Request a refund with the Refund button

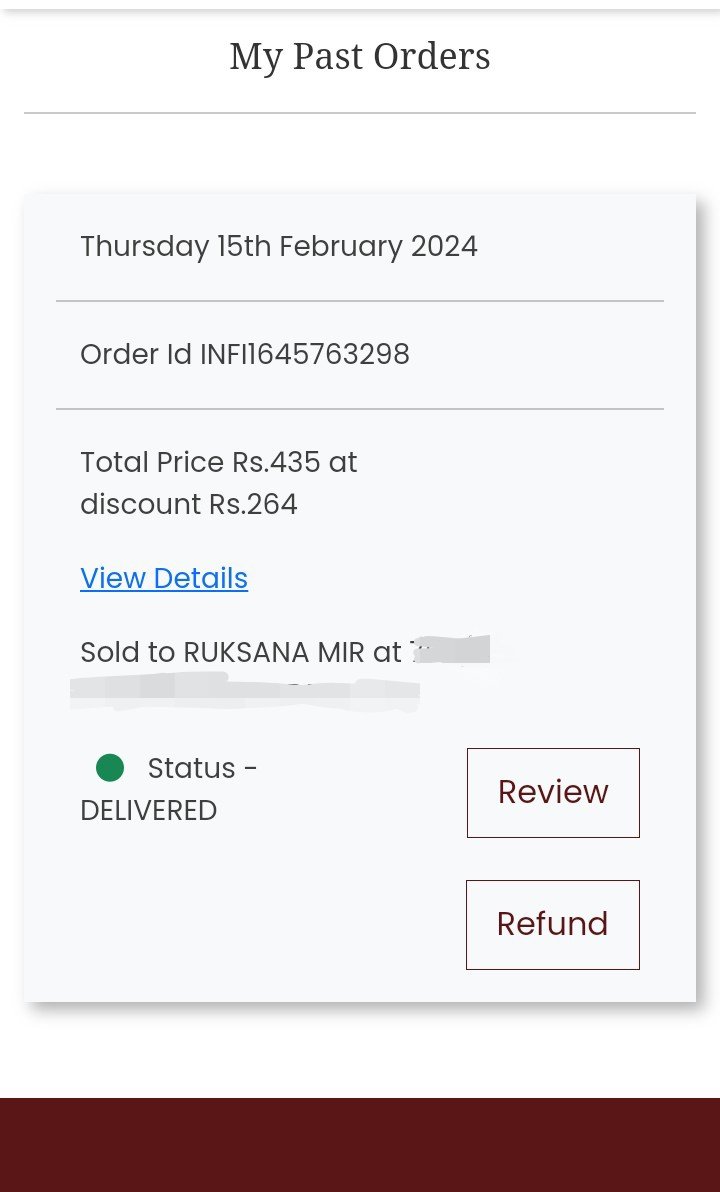tap(552, 924)
